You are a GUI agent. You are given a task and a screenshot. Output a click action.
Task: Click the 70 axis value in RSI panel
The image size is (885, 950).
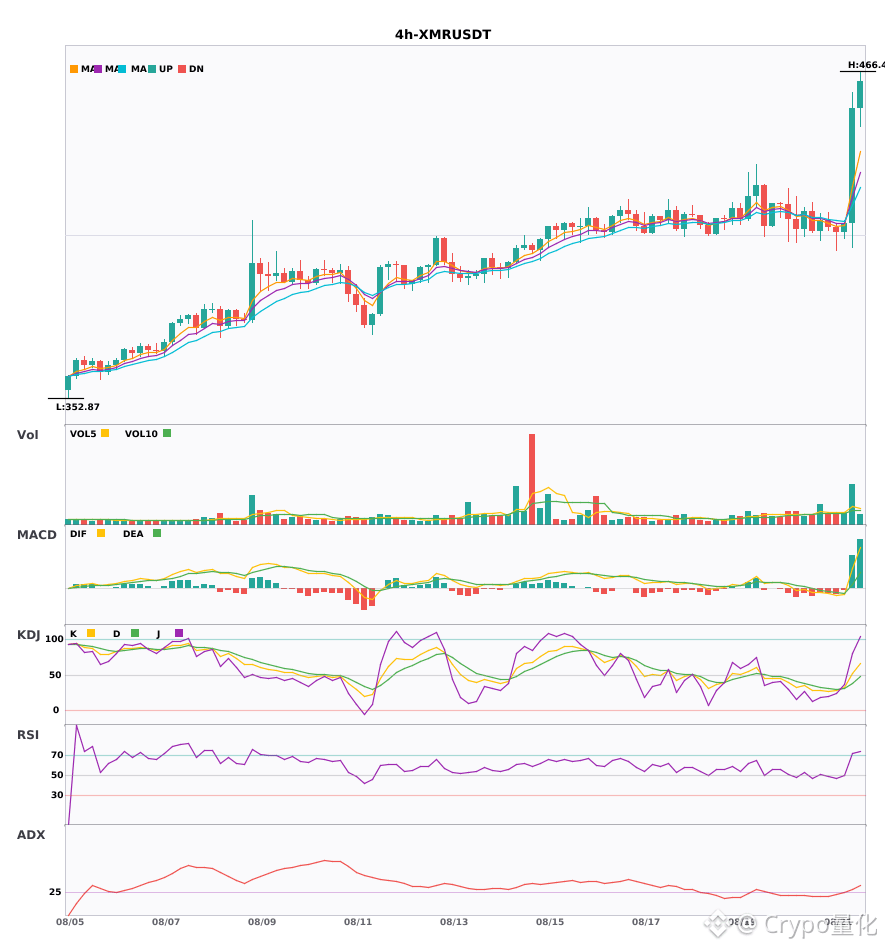point(57,755)
